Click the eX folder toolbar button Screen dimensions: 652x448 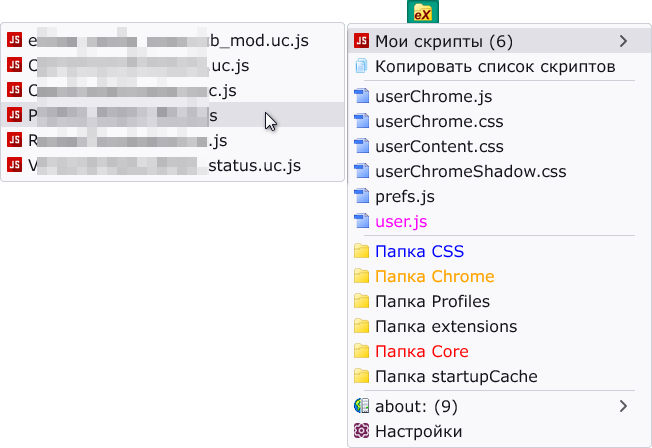coord(422,11)
